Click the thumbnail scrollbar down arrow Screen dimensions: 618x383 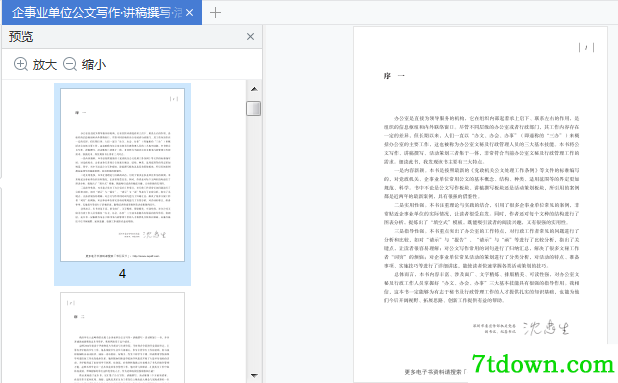(x=254, y=375)
